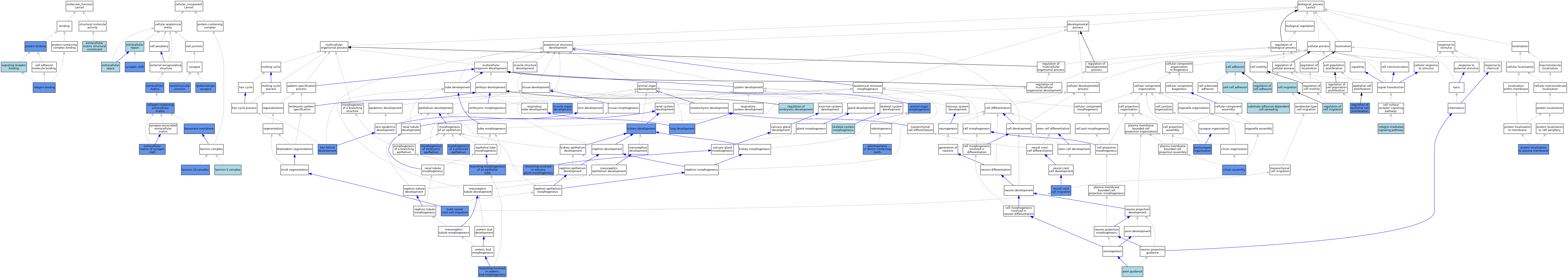
Task: Click 'substrate adhesion-dependent cell spreading' node
Action: [1268, 108]
